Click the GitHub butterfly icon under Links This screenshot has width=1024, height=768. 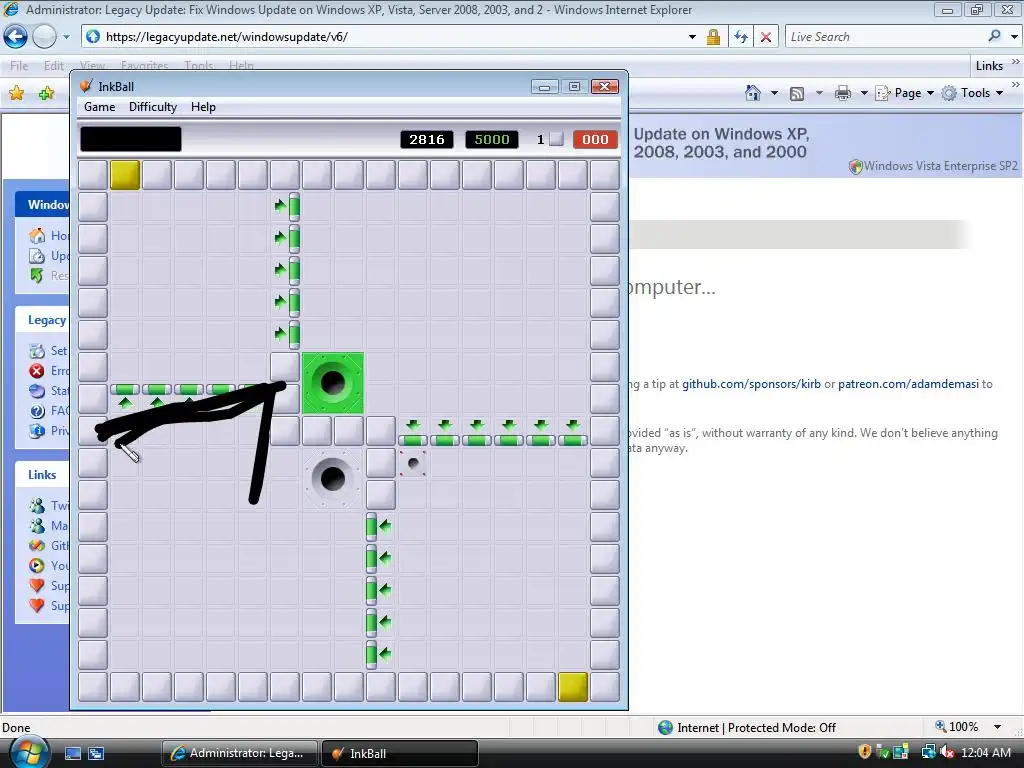tap(37, 545)
